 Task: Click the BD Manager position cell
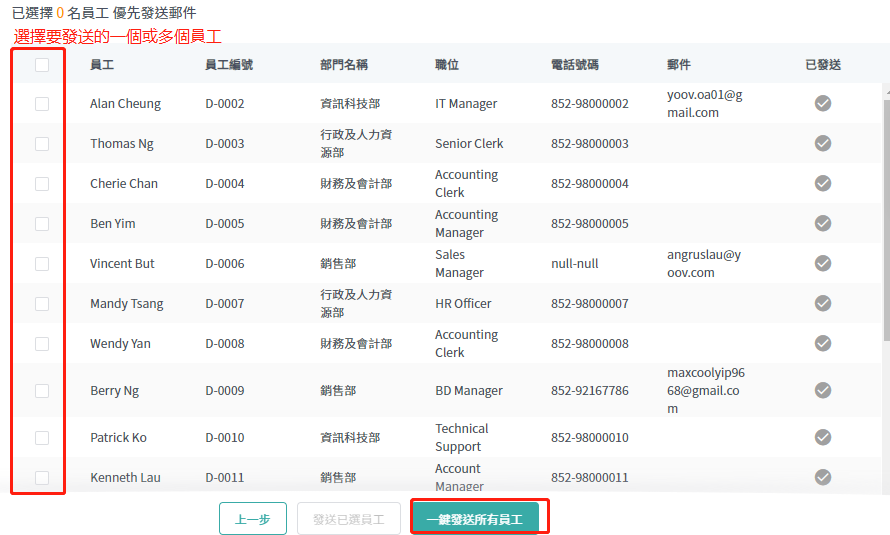tap(469, 391)
